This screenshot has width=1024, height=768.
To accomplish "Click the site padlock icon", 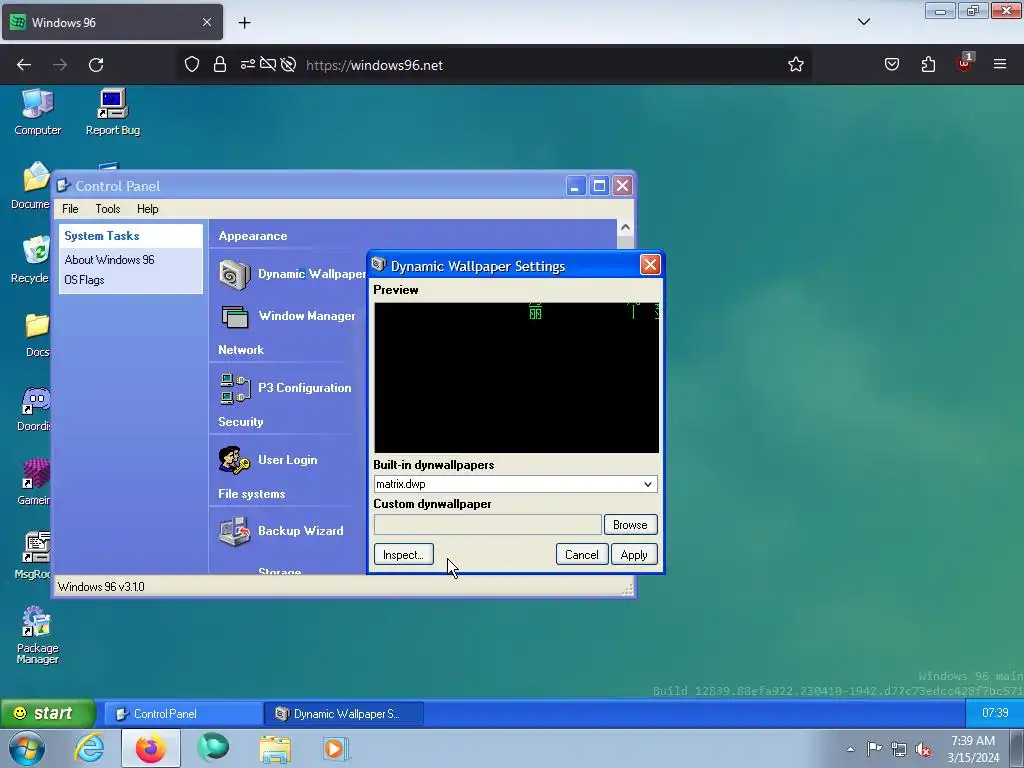I will click(220, 65).
